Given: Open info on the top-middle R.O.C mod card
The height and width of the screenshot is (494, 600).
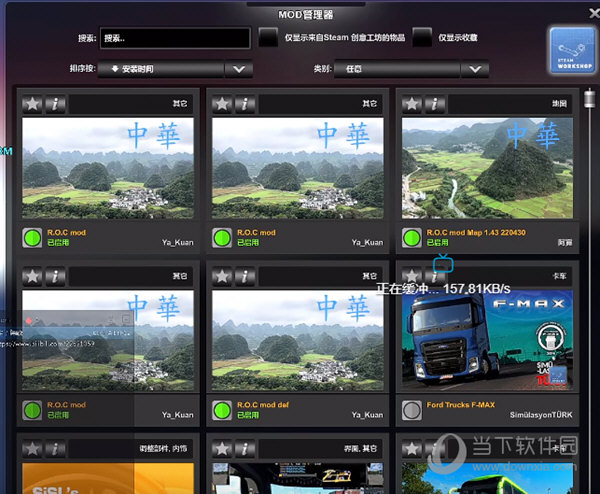Looking at the screenshot, I should [245, 104].
